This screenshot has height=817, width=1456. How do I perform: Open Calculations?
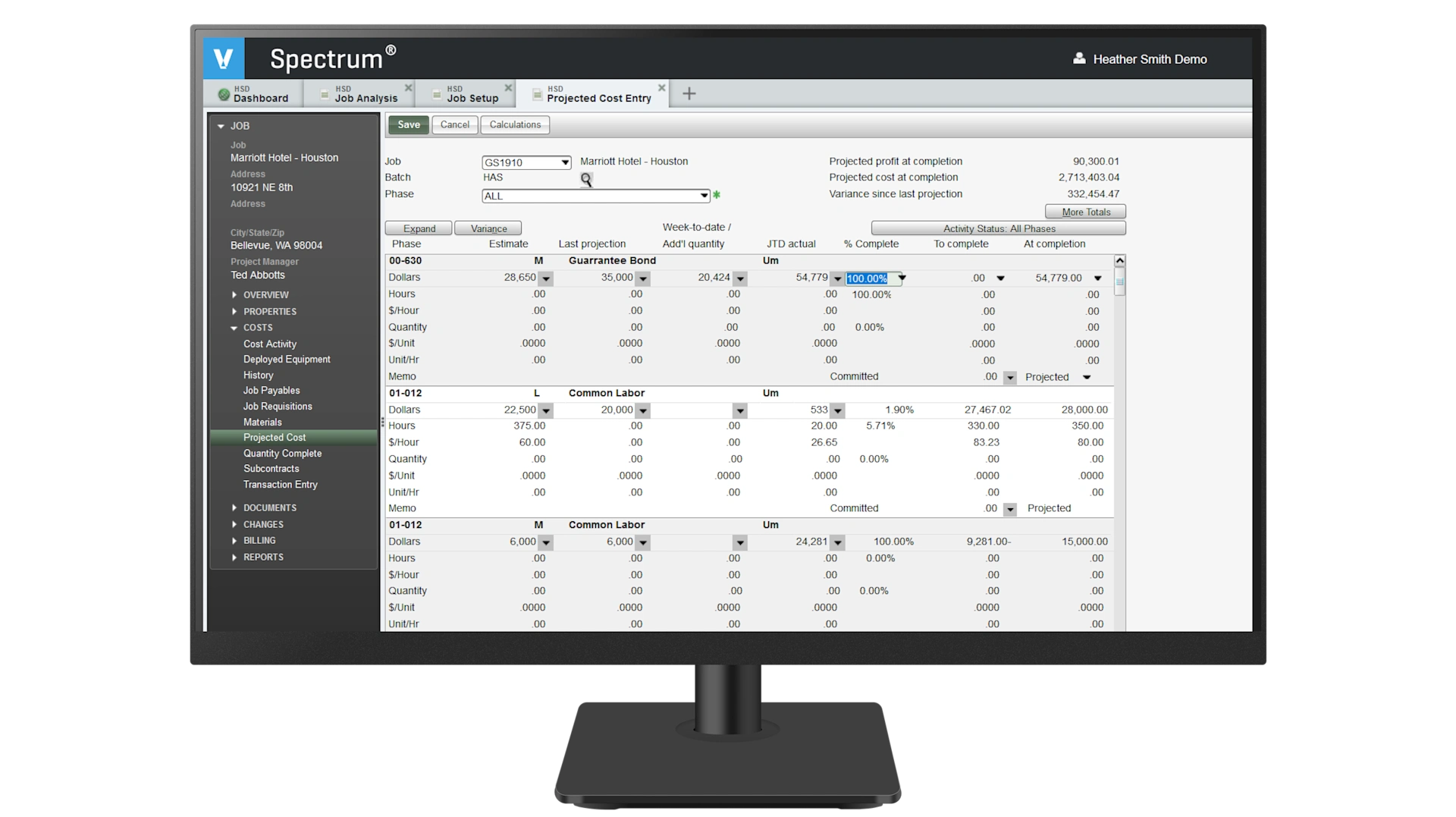(x=515, y=124)
